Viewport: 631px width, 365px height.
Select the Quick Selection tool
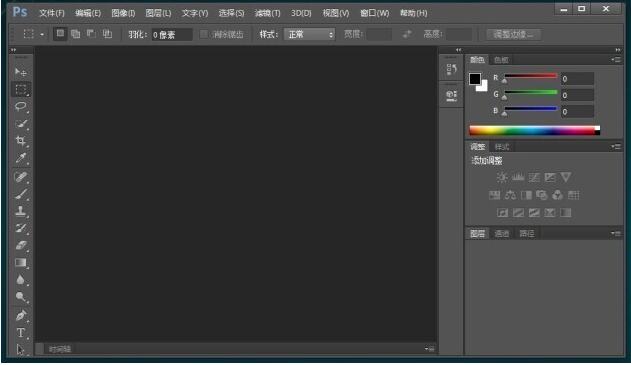point(21,124)
